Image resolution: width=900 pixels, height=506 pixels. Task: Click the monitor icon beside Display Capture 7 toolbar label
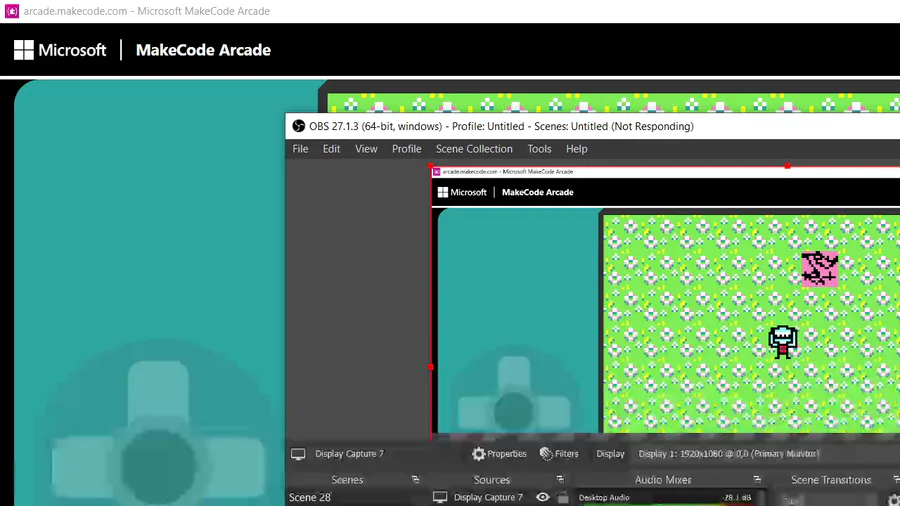pyautogui.click(x=298, y=454)
